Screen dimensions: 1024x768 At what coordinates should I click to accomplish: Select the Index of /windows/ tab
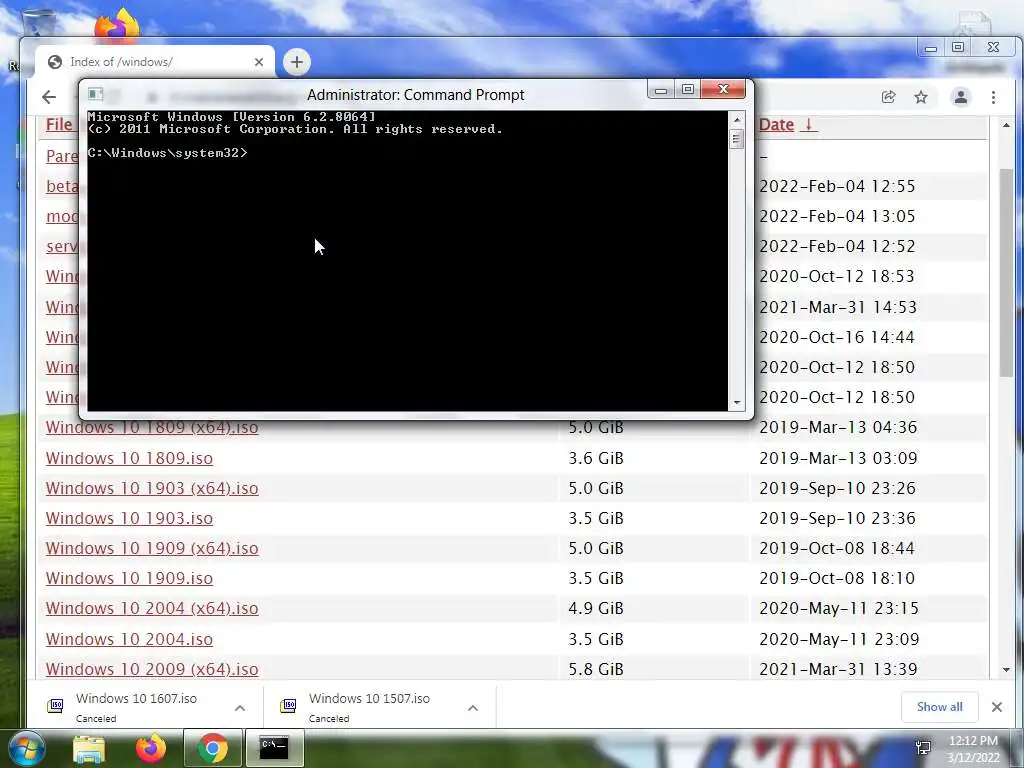click(x=155, y=62)
